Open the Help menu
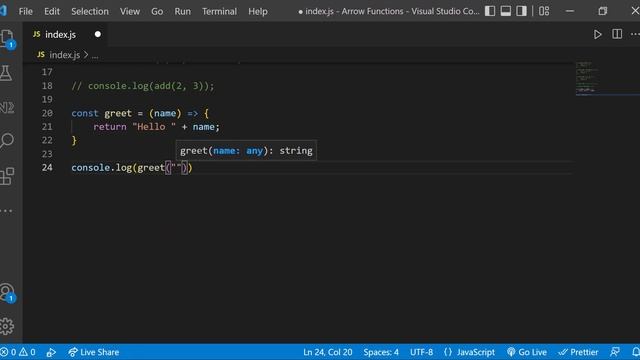The height and width of the screenshot is (360, 640). pos(258,11)
